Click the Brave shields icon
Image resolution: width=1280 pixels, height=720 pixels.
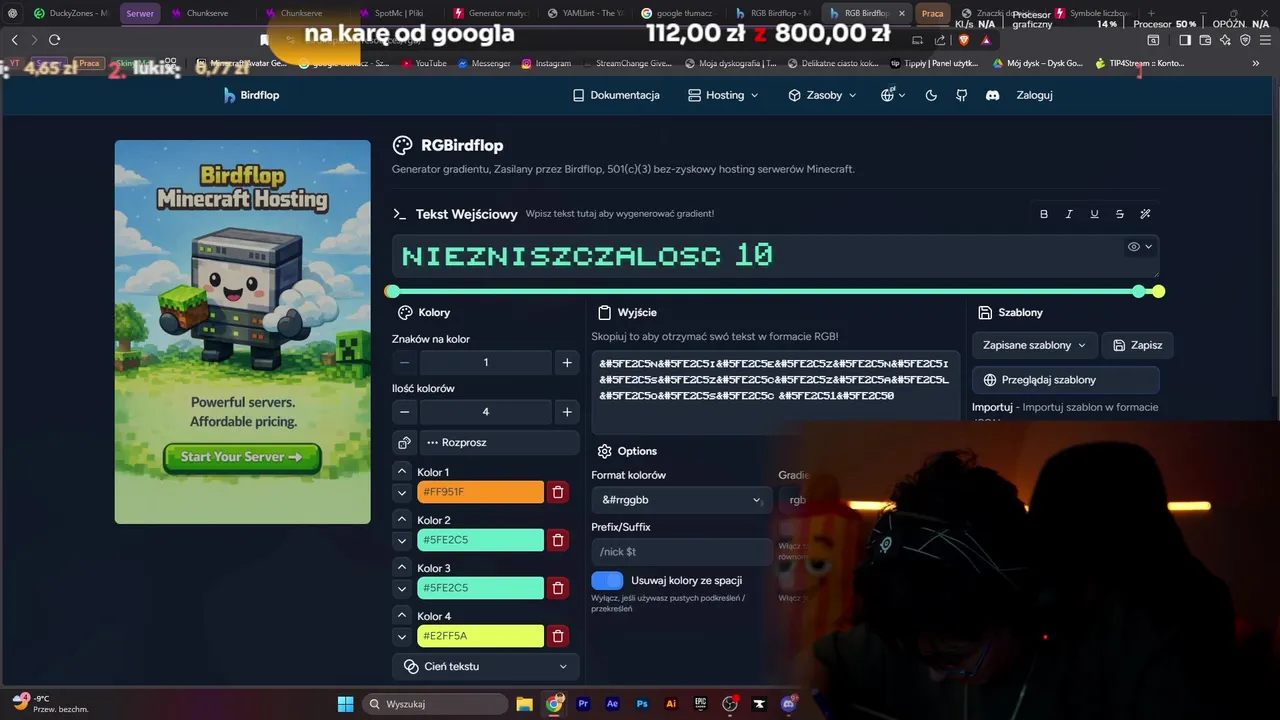tap(963, 39)
